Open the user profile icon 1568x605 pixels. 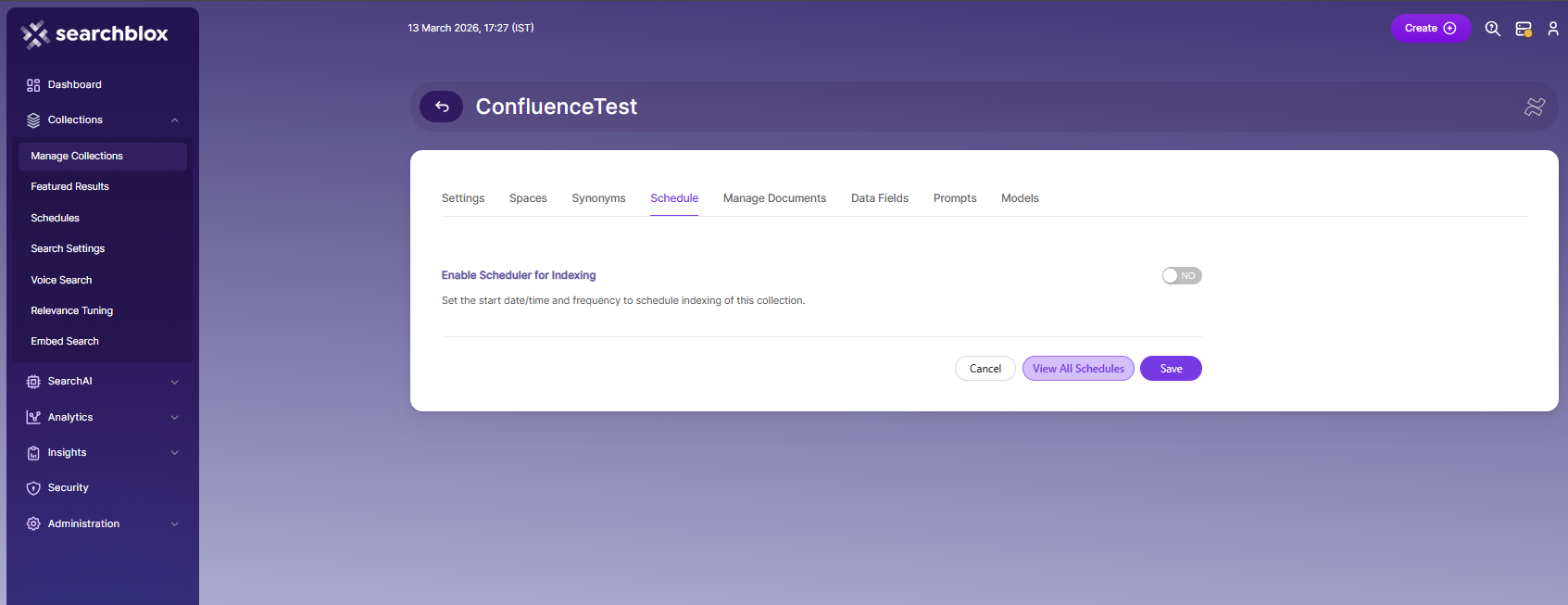[x=1553, y=29]
